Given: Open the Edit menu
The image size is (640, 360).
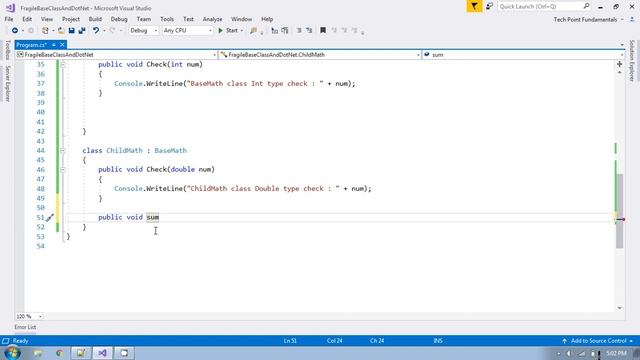Looking at the screenshot, I should (x=27, y=19).
